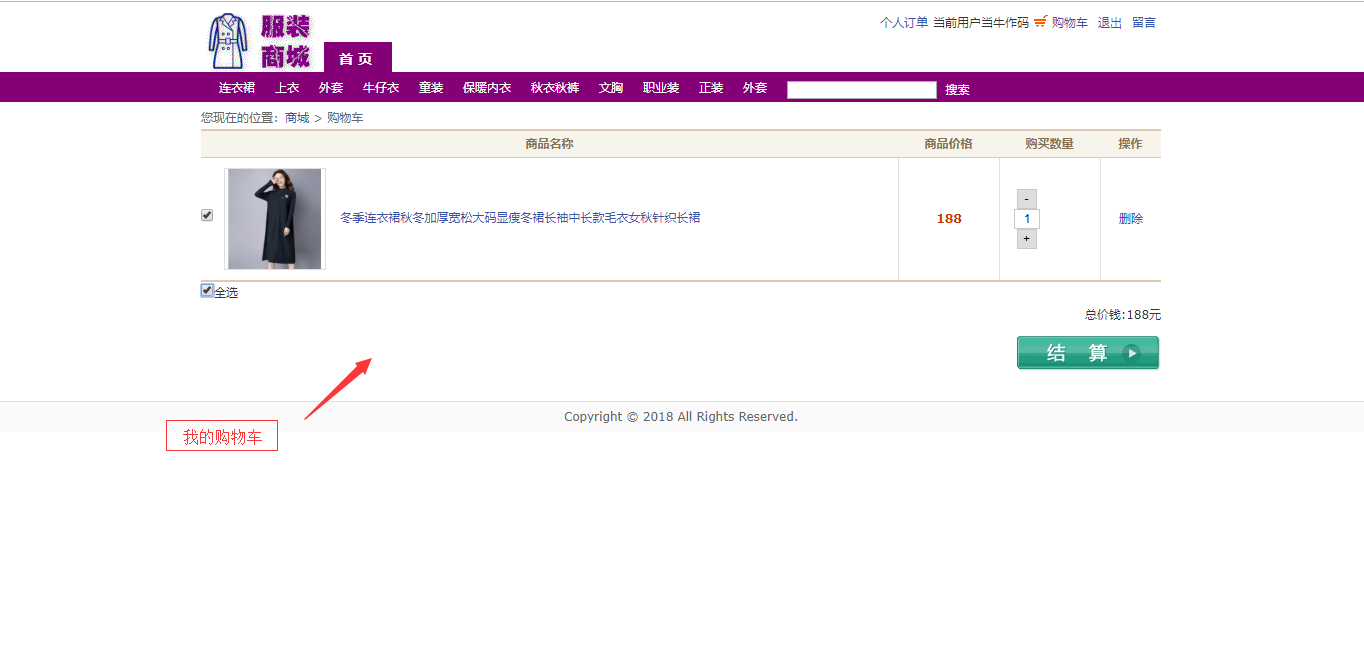Open the 保暖内衣 category
1364x656 pixels.
(x=487, y=88)
